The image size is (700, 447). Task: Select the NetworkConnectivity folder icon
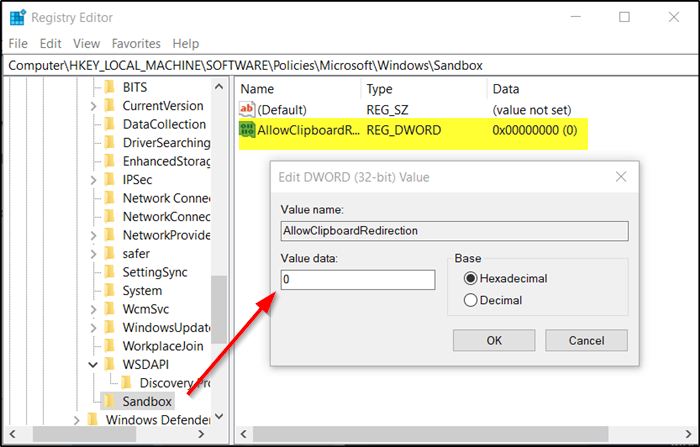[x=109, y=217]
